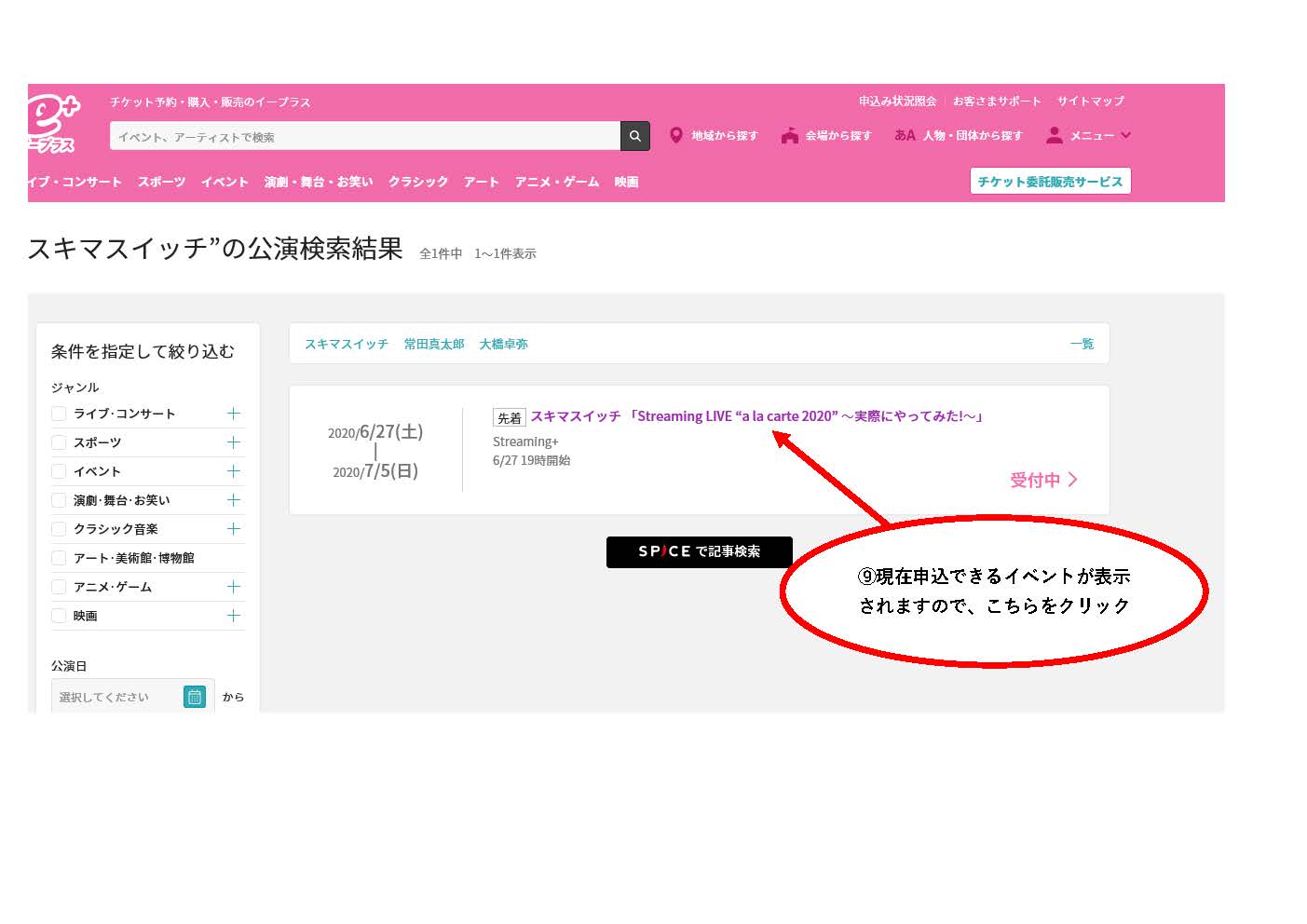The image size is (1307, 924).
Task: Open the アニメ・ゲーム navigation tab
Action: click(557, 182)
